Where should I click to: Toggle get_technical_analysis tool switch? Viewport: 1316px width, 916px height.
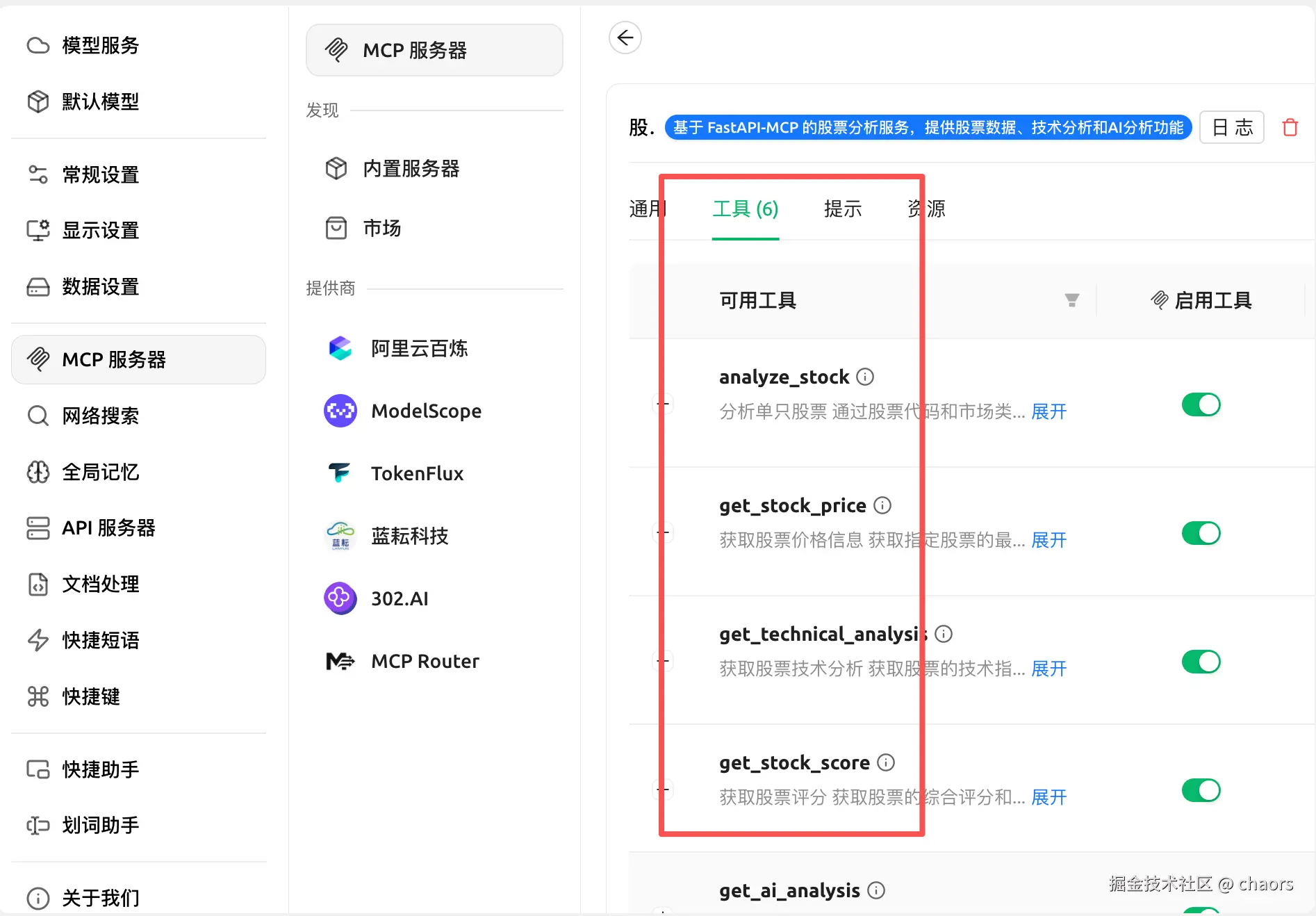(1201, 662)
